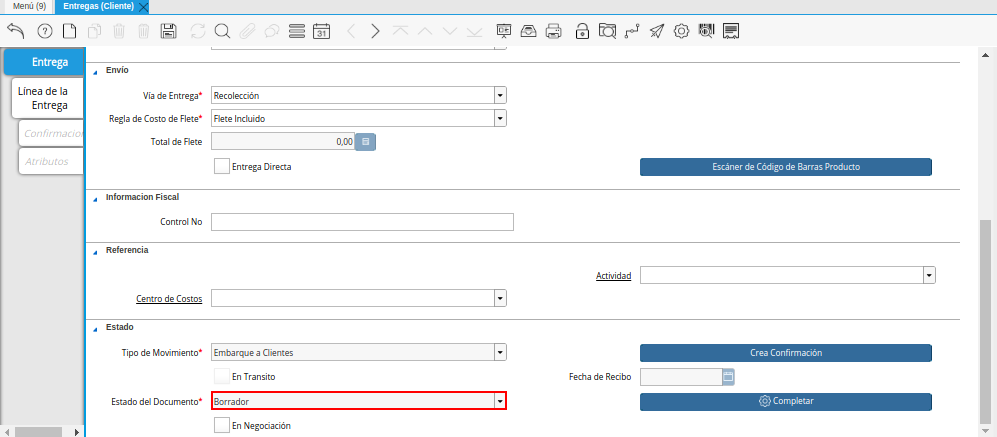This screenshot has width=997, height=437.
Task: Click the horizontal scrollbar thumb under tabs
Action: (x=39, y=432)
